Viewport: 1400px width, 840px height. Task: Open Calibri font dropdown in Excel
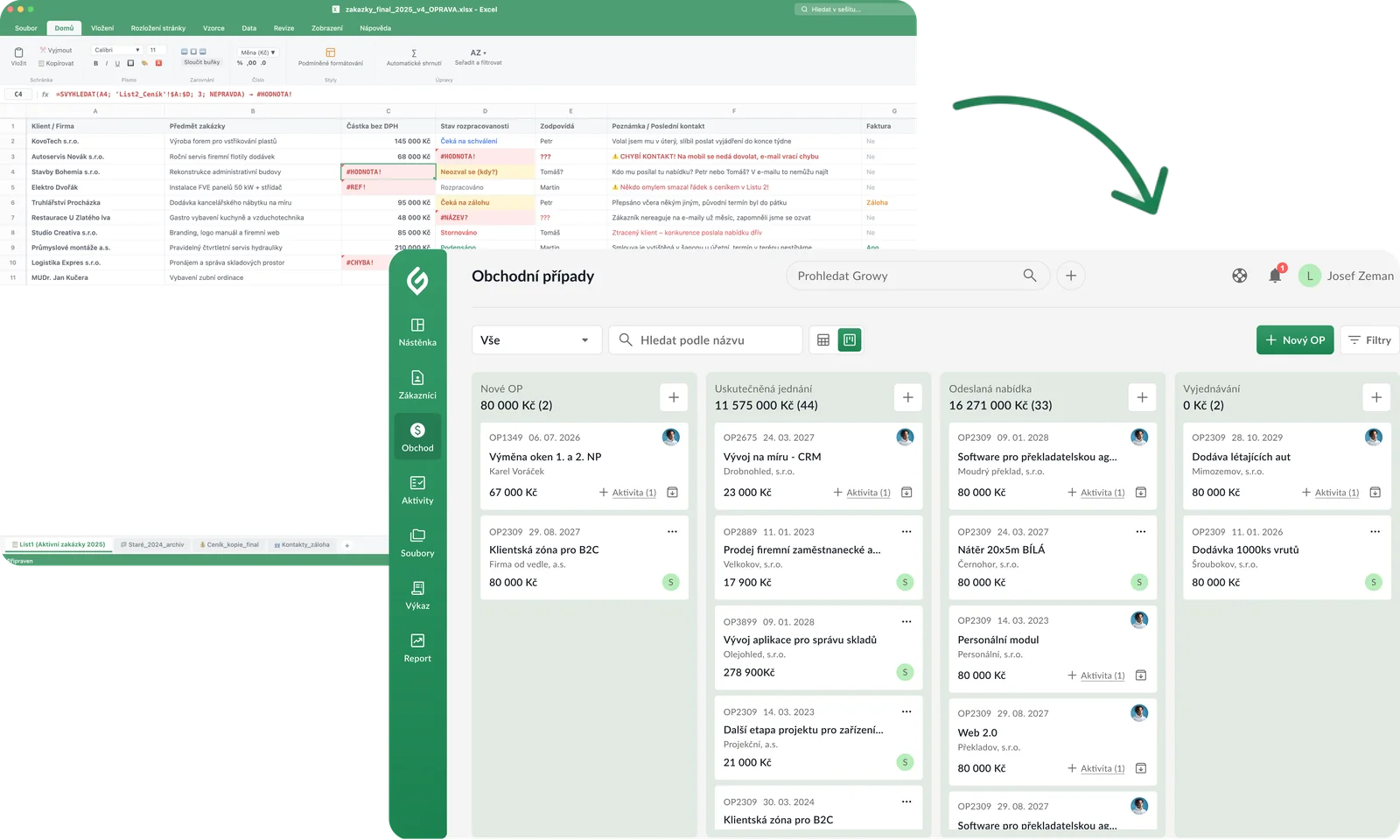117,50
